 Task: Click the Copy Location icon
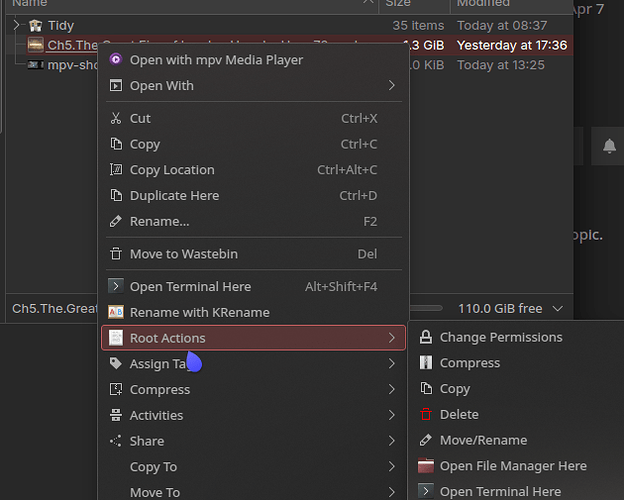click(116, 170)
